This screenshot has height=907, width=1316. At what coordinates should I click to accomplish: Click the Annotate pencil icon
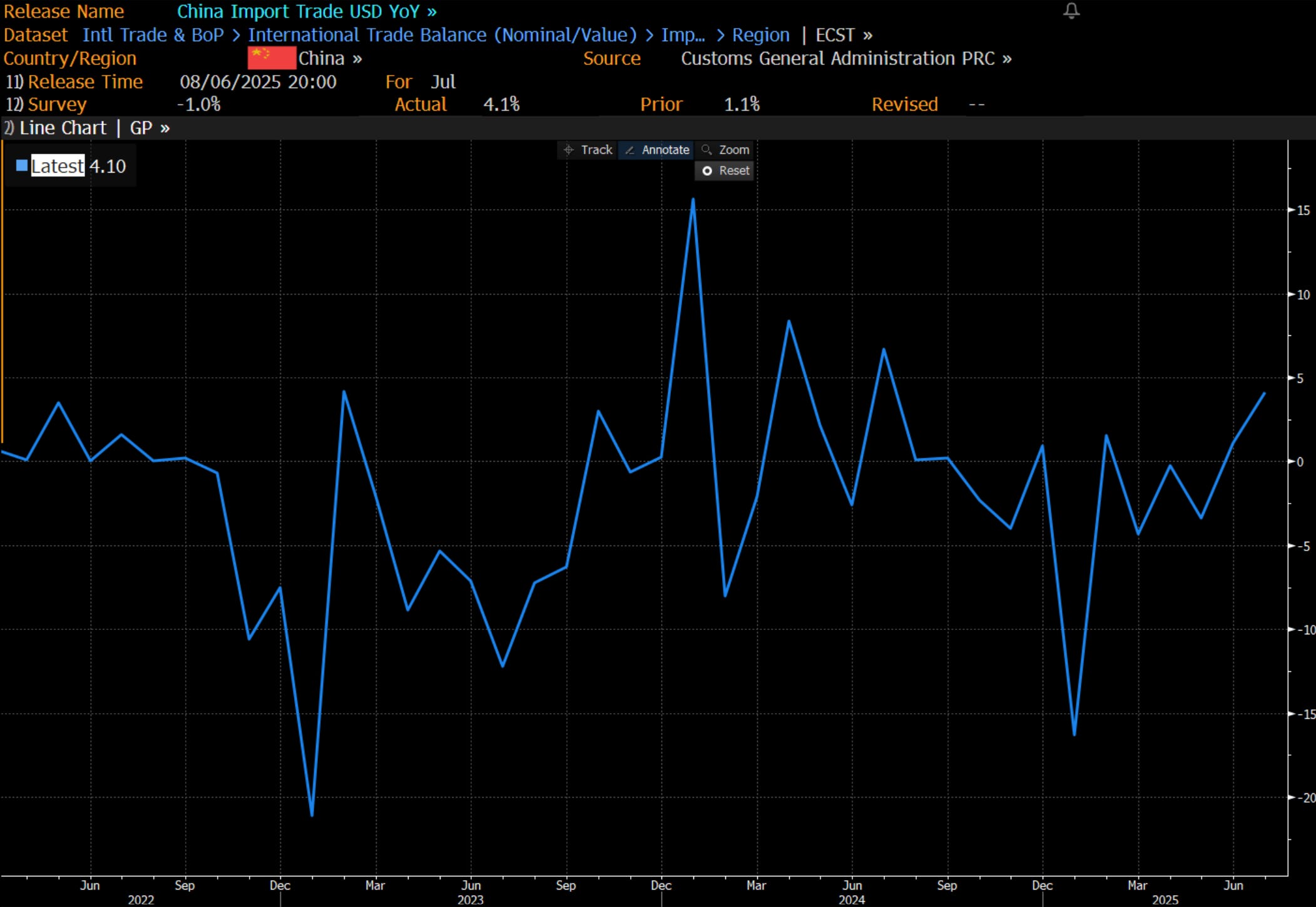[630, 150]
